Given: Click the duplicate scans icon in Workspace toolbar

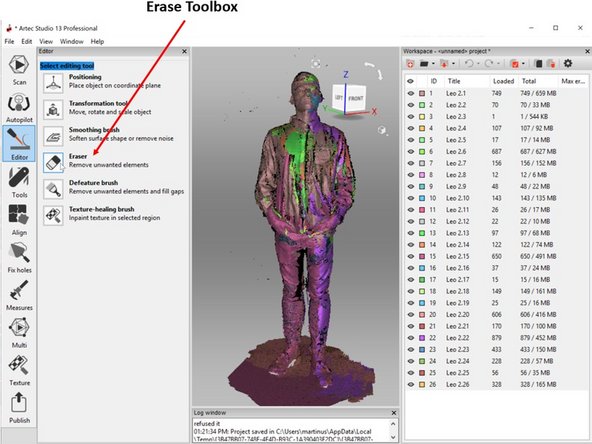Looking at the screenshot, I should pyautogui.click(x=539, y=64).
